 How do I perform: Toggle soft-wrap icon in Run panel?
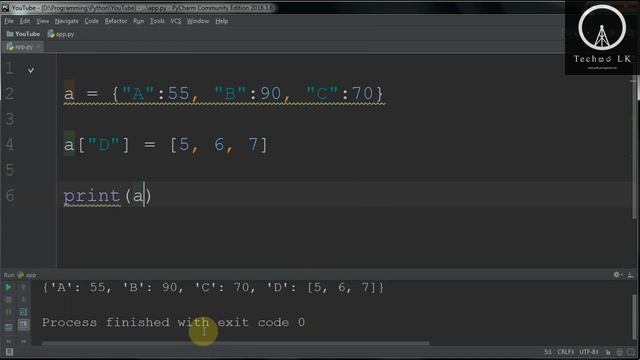[x=24, y=312]
